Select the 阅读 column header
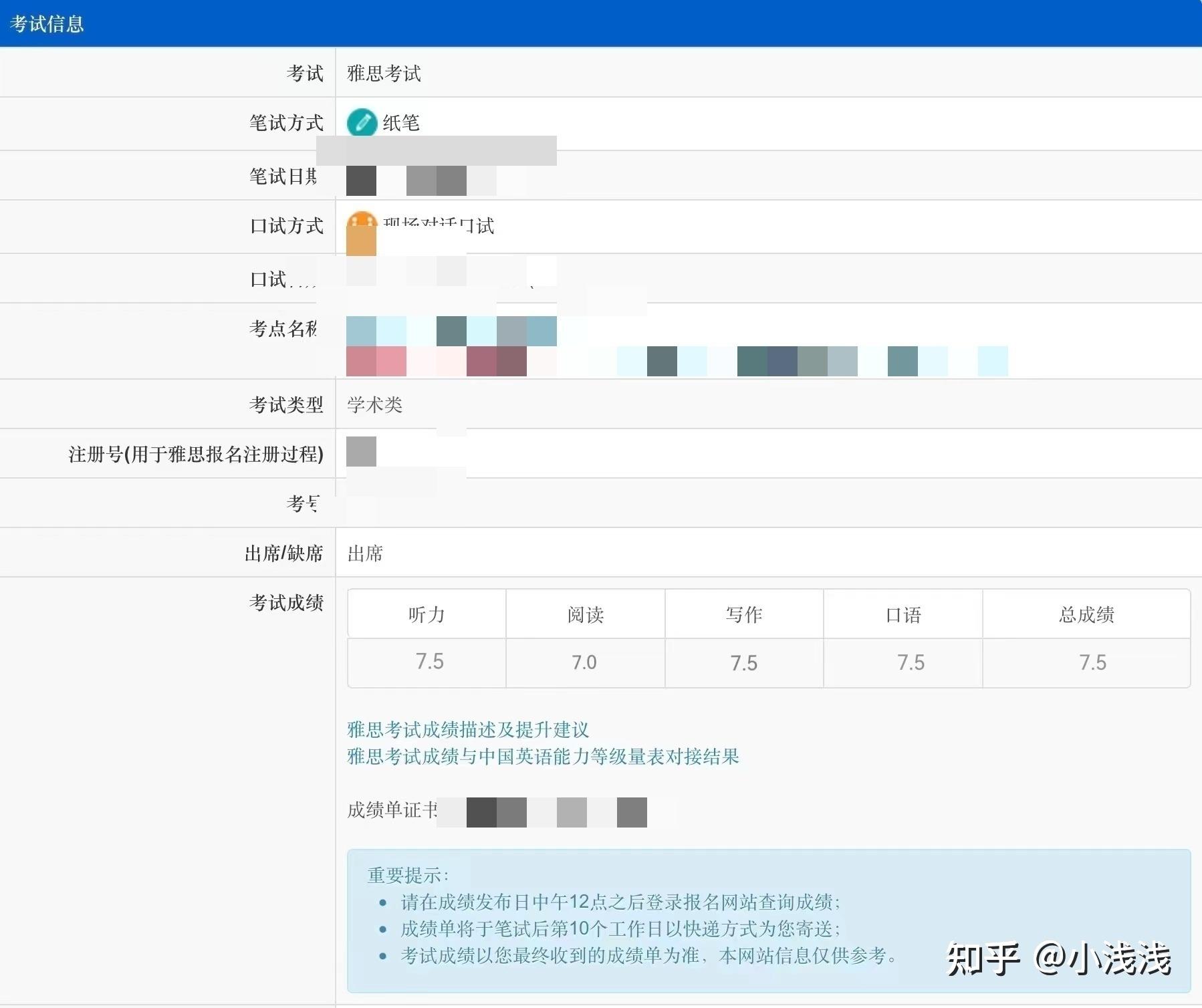Viewport: 1202px width, 1008px height. (x=586, y=615)
